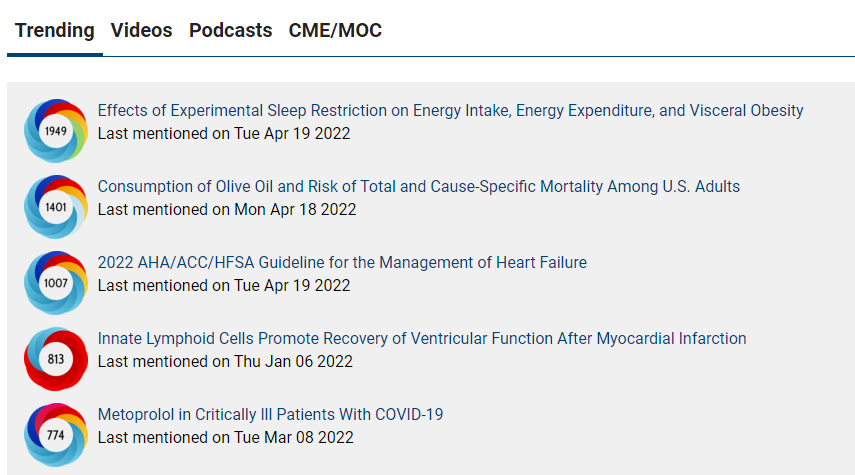Viewport: 855px width, 475px height.
Task: Click 'Last mentioned on Mon Apr 18 2022' text
Action: pyautogui.click(x=227, y=209)
